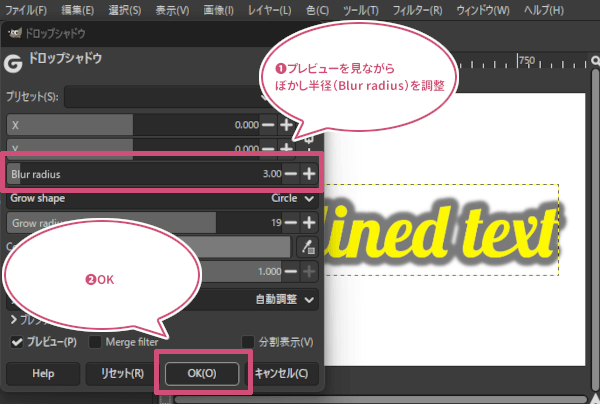This screenshot has width=600, height=404.
Task: Open the Grow shape Circle dropdown
Action: (x=295, y=198)
